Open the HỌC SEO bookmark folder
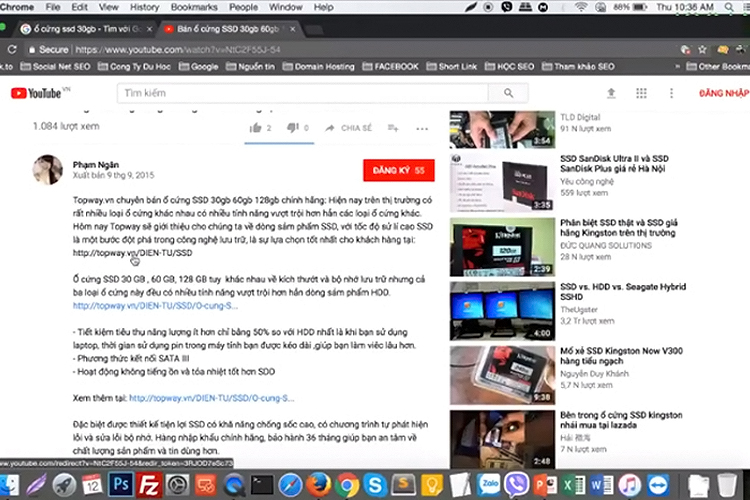 (x=509, y=67)
